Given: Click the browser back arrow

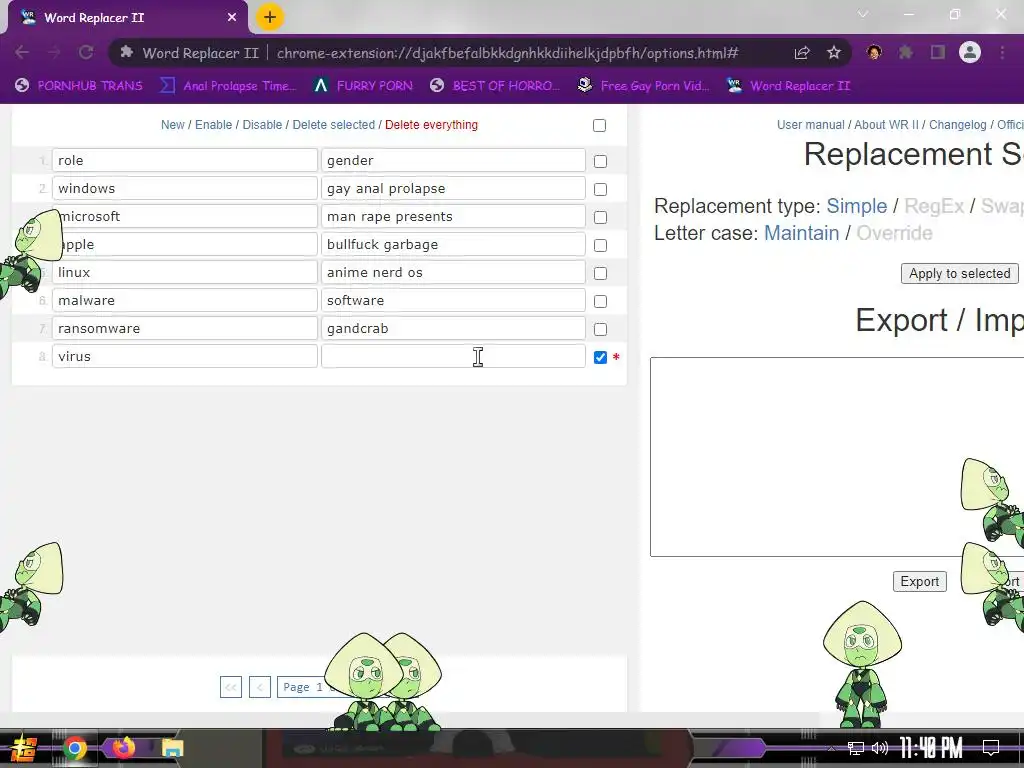Looking at the screenshot, I should [22, 52].
